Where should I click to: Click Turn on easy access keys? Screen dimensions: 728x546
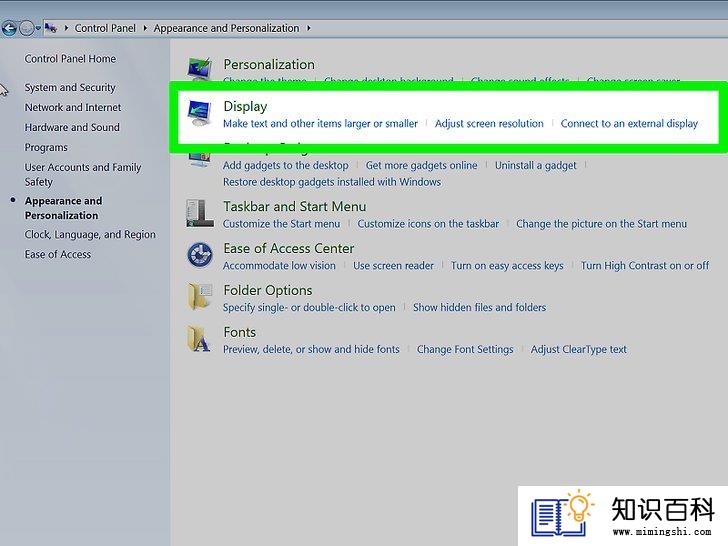pyautogui.click(x=507, y=266)
